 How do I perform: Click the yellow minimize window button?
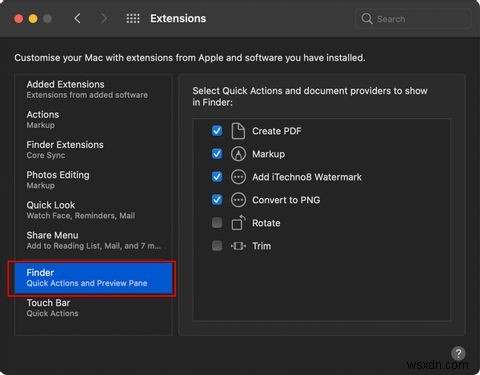[x=33, y=19]
